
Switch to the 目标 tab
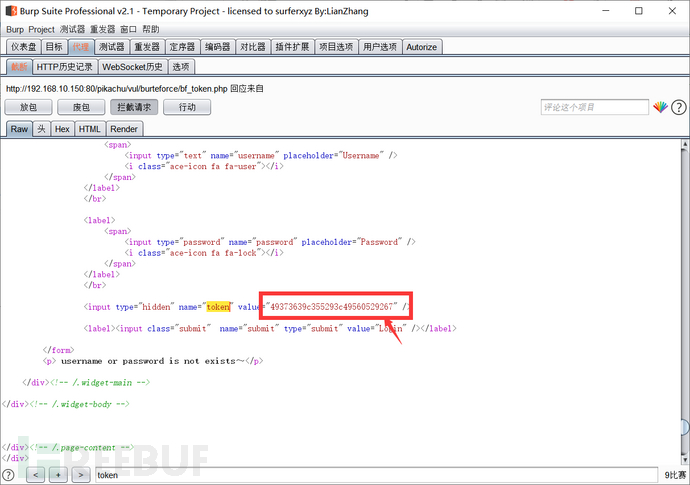[55, 47]
